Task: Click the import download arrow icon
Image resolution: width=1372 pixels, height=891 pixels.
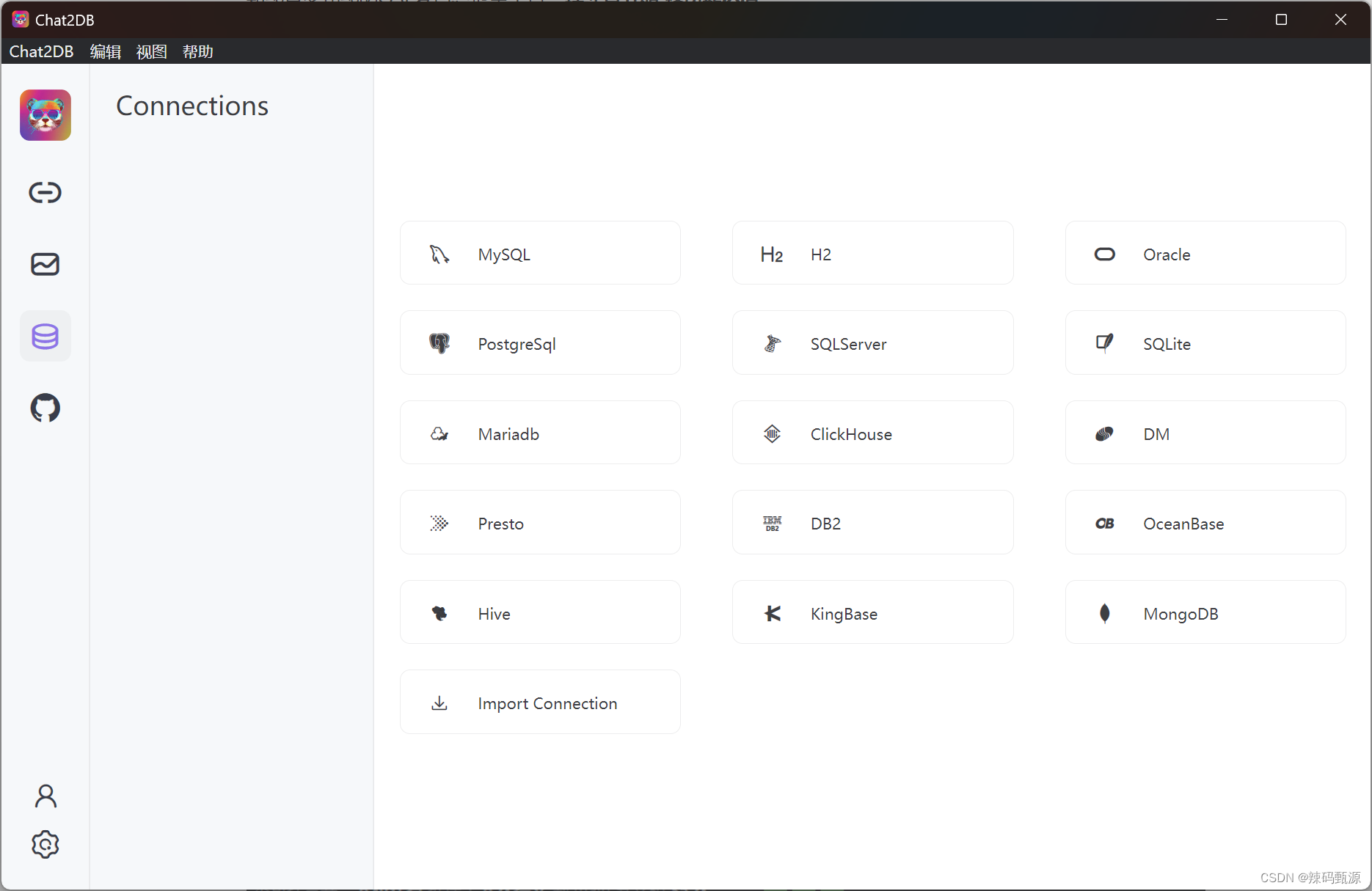Action: point(439,703)
